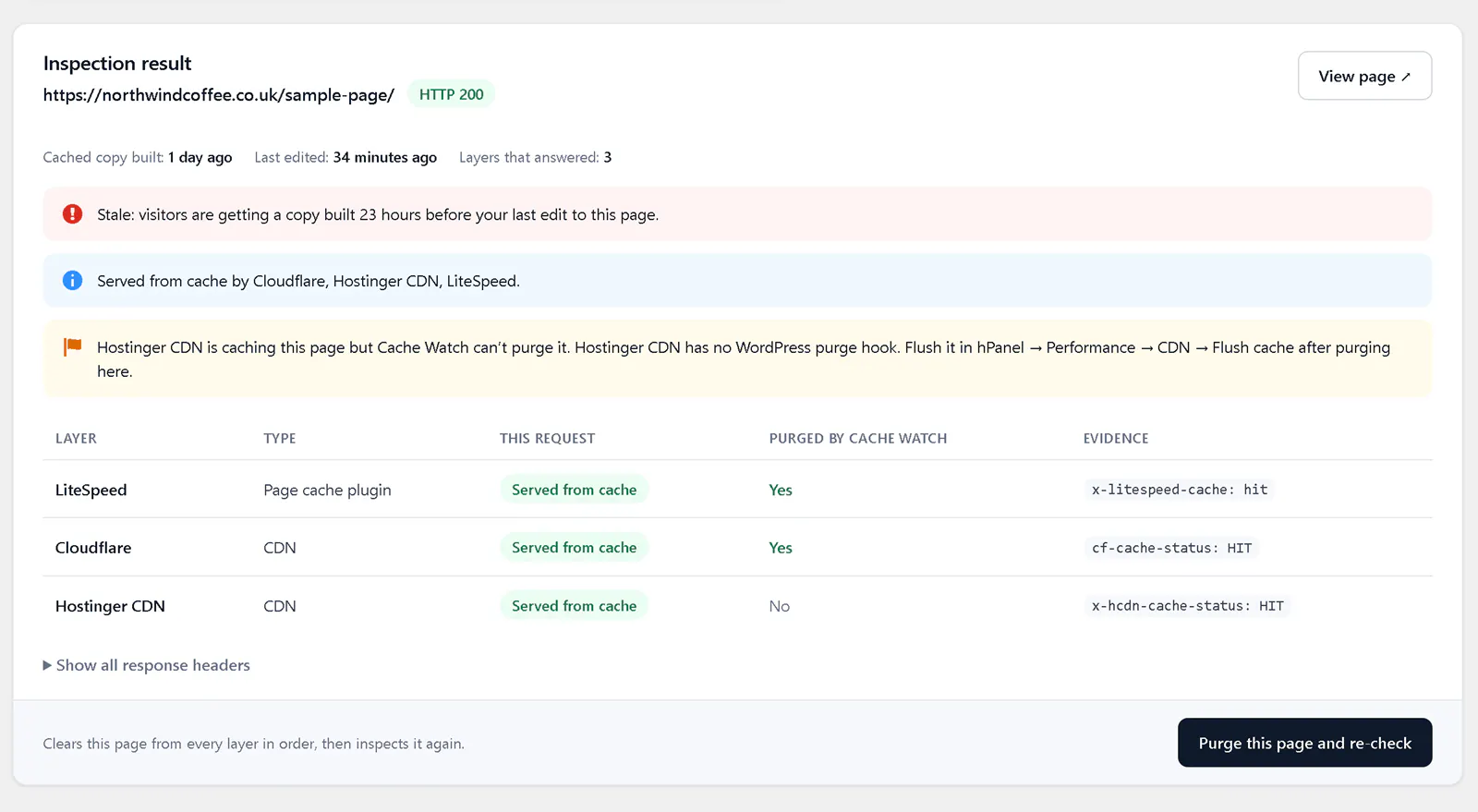Click 'Served from cache' badge in Cloudflare row
Viewport: 1478px width, 812px height.
coord(574,547)
